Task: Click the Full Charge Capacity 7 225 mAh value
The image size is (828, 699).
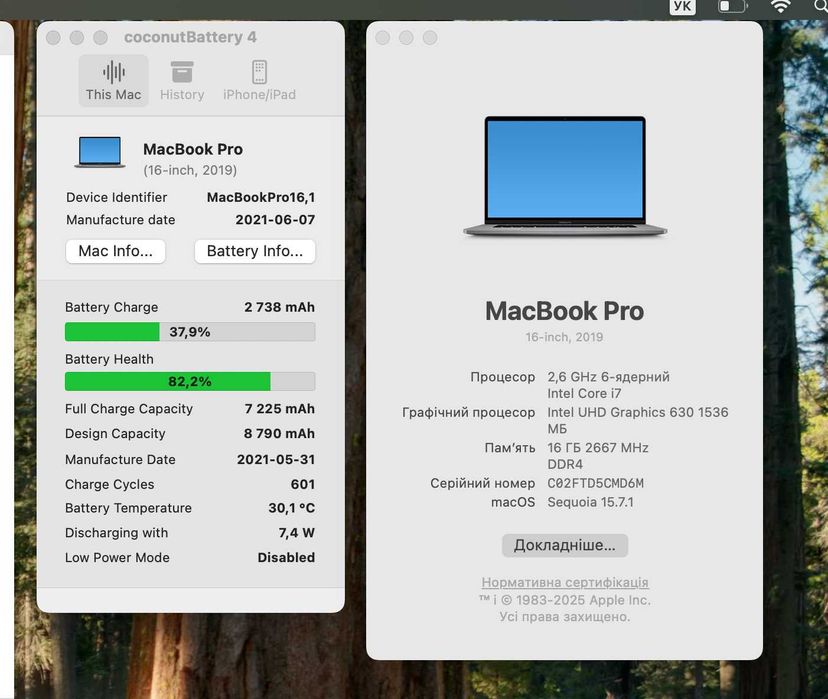Action: coord(279,409)
